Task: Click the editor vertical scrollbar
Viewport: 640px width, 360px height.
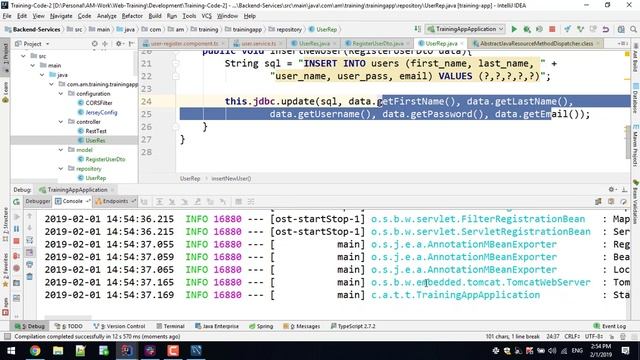Action: pyautogui.click(x=627, y=143)
